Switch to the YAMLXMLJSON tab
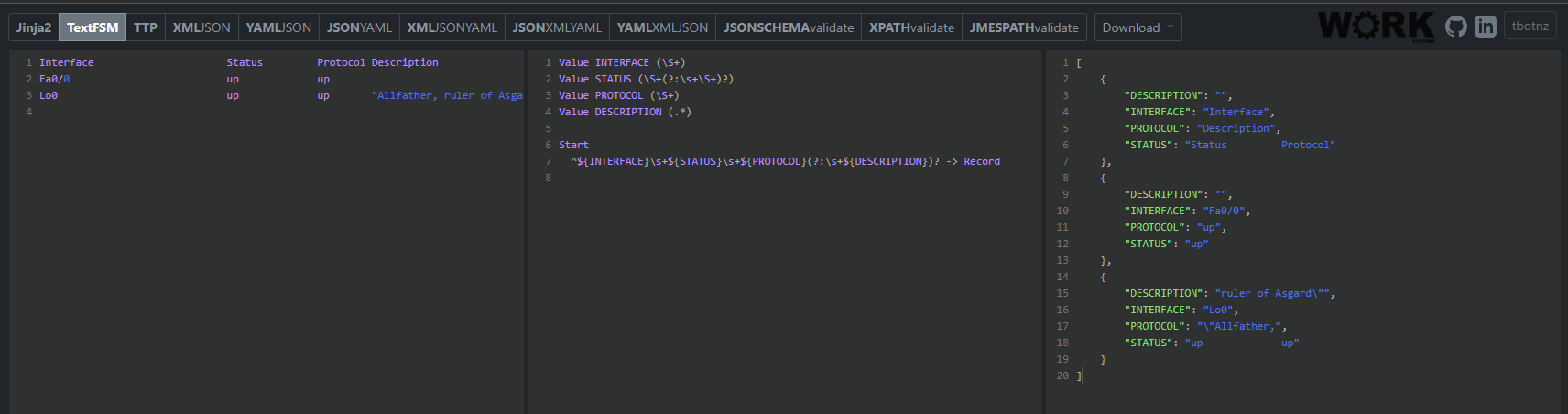This screenshot has height=414, width=1568. click(x=662, y=27)
